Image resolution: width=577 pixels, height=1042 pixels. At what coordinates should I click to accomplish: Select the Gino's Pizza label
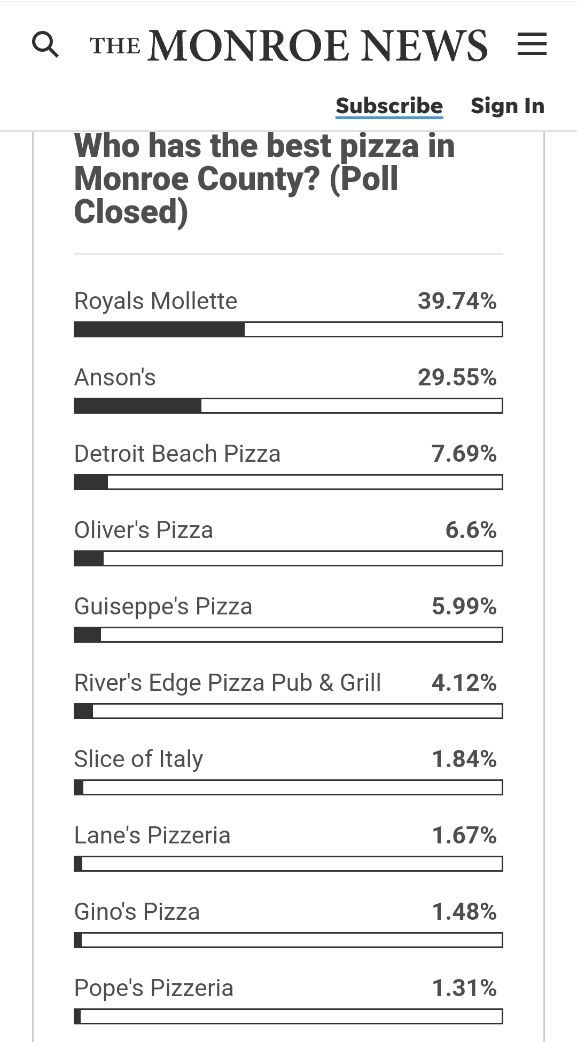(137, 912)
